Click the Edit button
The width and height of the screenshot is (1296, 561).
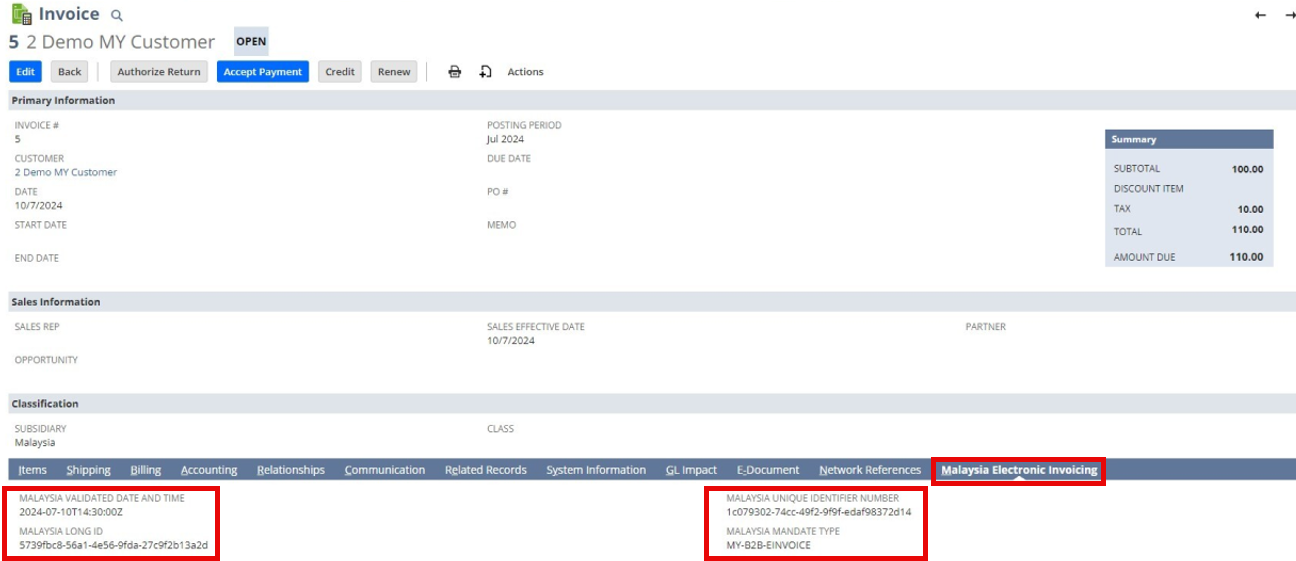pos(26,72)
